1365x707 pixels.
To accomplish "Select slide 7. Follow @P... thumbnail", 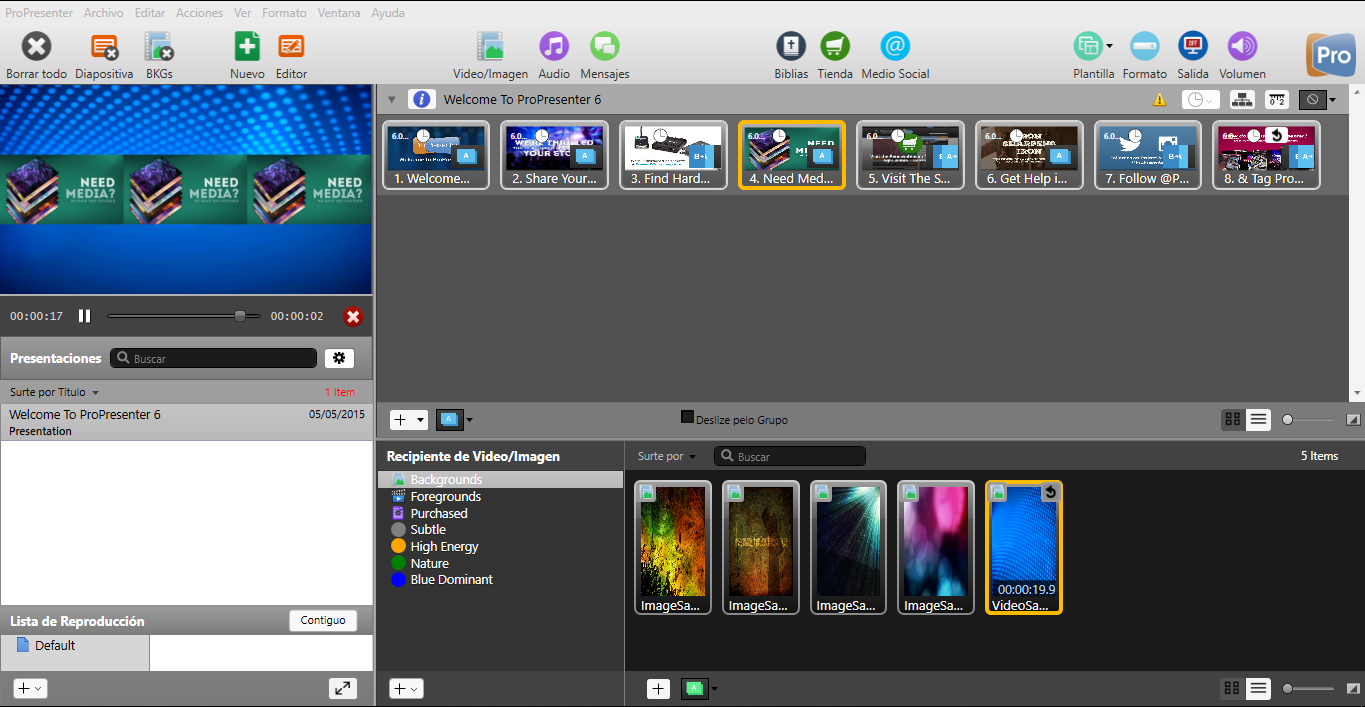I will (x=1147, y=155).
